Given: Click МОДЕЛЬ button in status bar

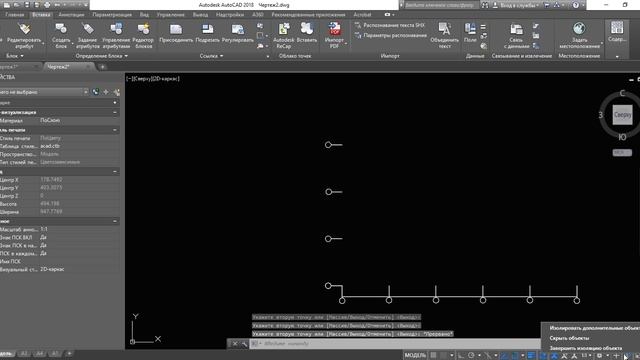Looking at the screenshot, I should (415, 356).
